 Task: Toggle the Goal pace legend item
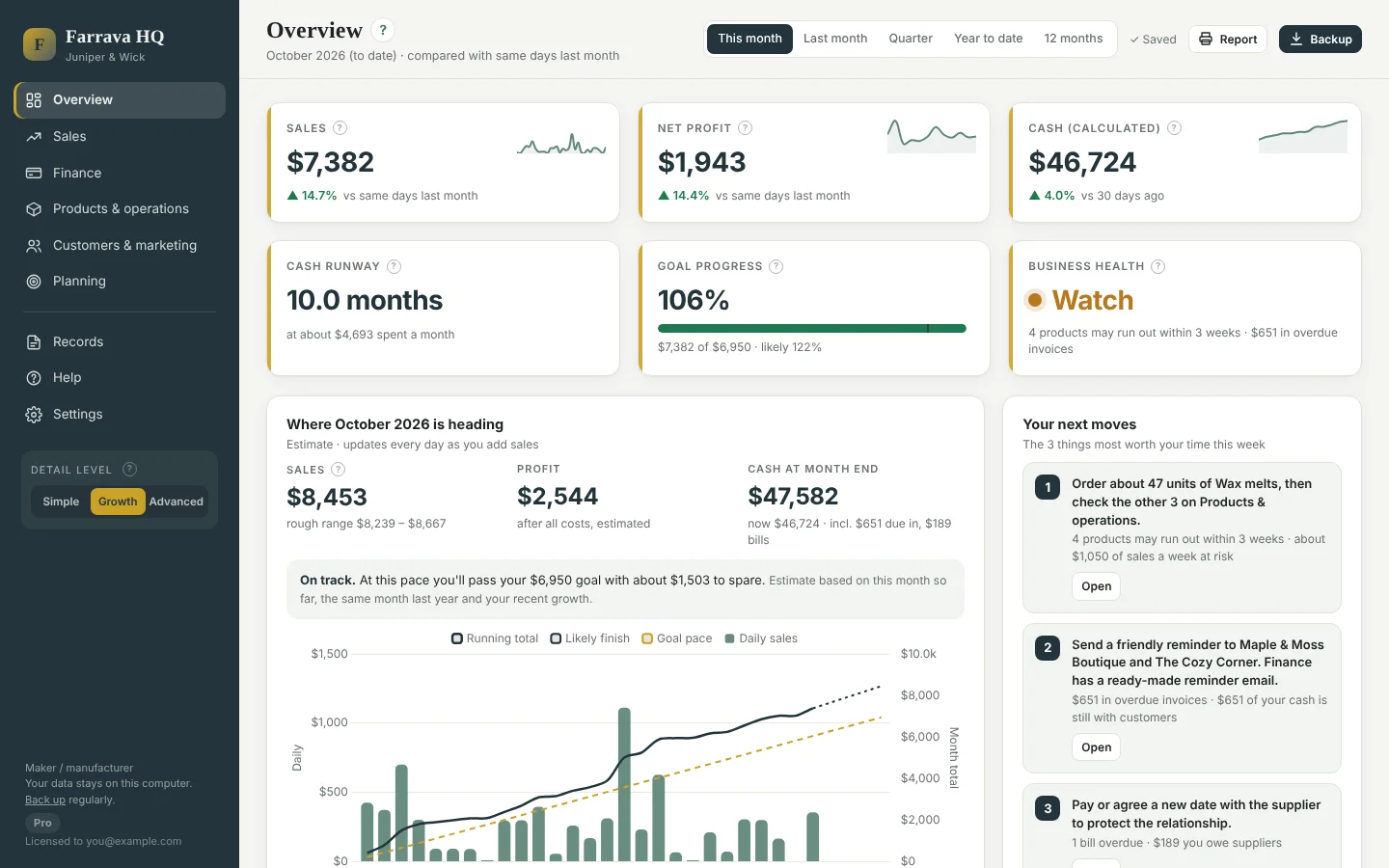pos(677,638)
